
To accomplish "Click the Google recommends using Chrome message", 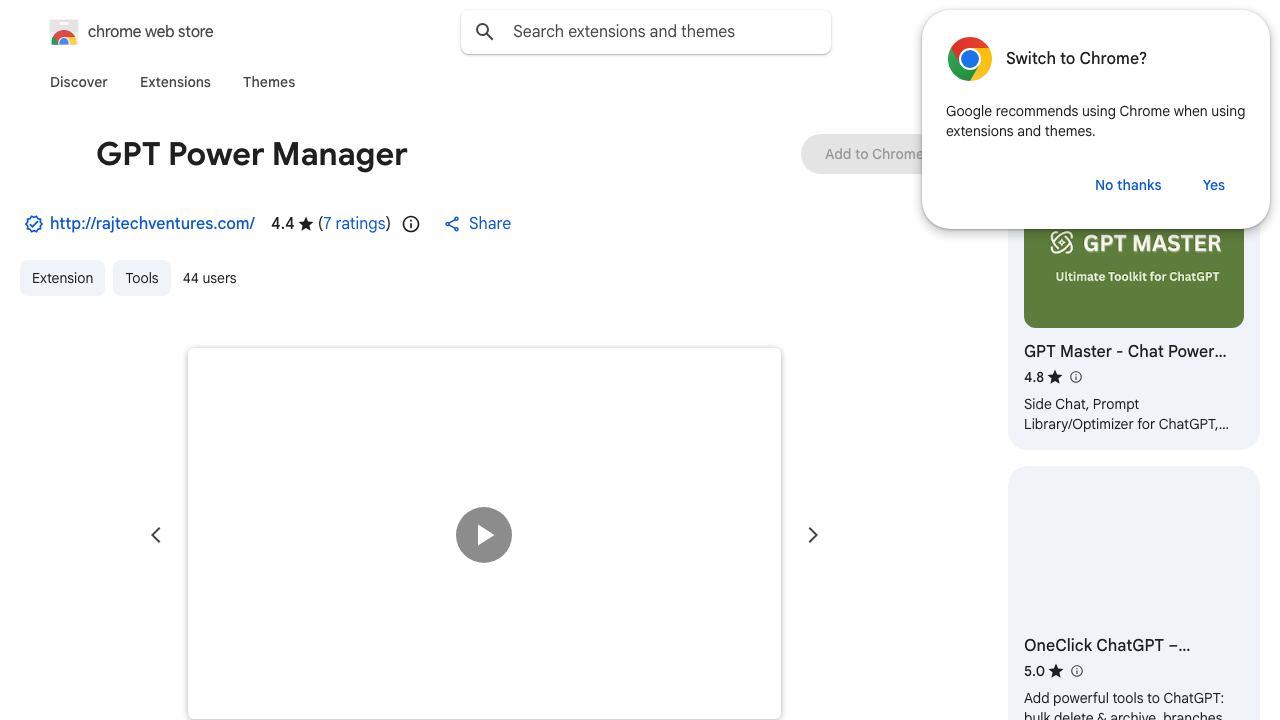I will pyautogui.click(x=1095, y=121).
